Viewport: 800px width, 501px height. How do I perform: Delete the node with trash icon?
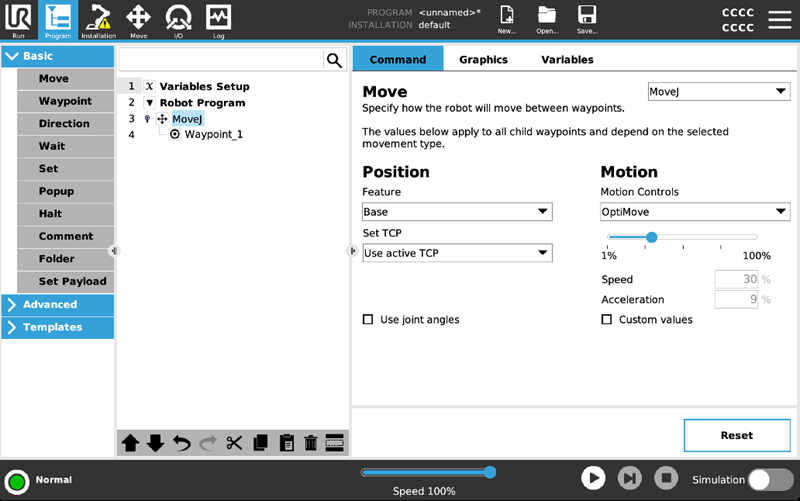click(x=311, y=443)
